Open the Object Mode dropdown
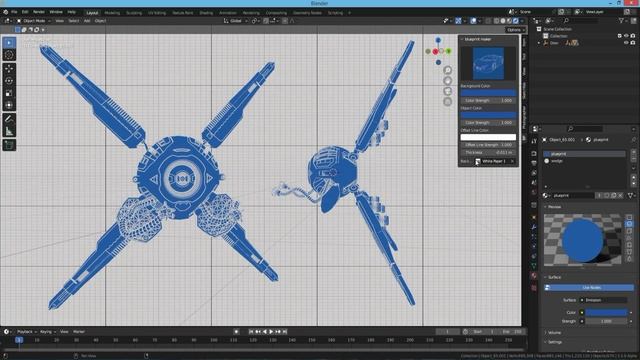Image resolution: width=640 pixels, height=360 pixels. [33, 21]
